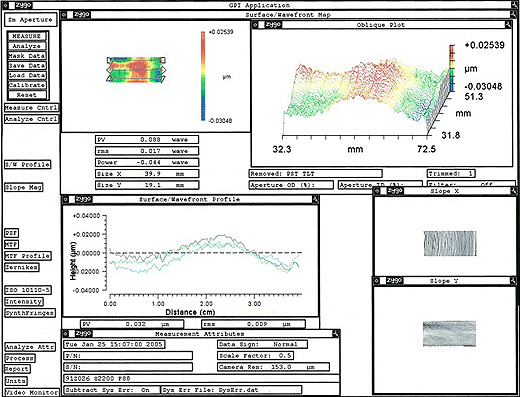Click the zygo logo on Surface/Wavefront Map window
520x397 pixels.
point(82,15)
